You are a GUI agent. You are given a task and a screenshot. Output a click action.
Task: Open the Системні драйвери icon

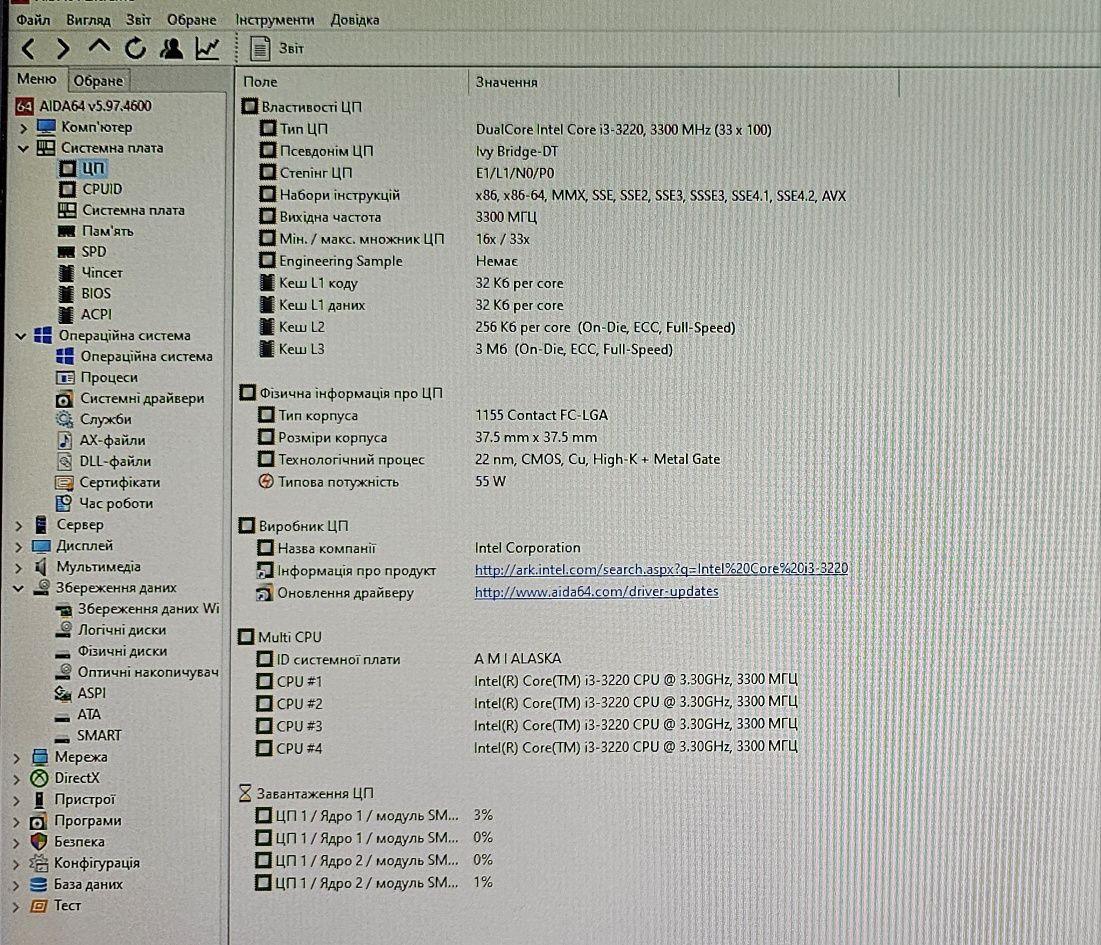coord(64,399)
